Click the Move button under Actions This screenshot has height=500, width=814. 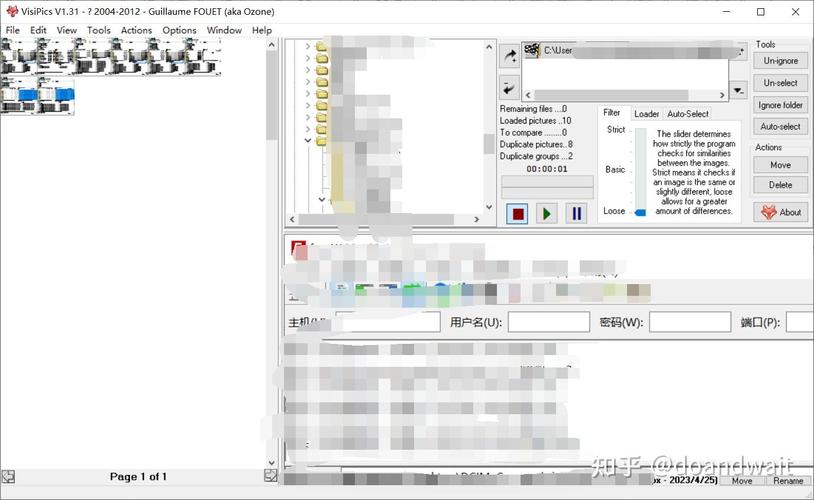pyautogui.click(x=780, y=165)
